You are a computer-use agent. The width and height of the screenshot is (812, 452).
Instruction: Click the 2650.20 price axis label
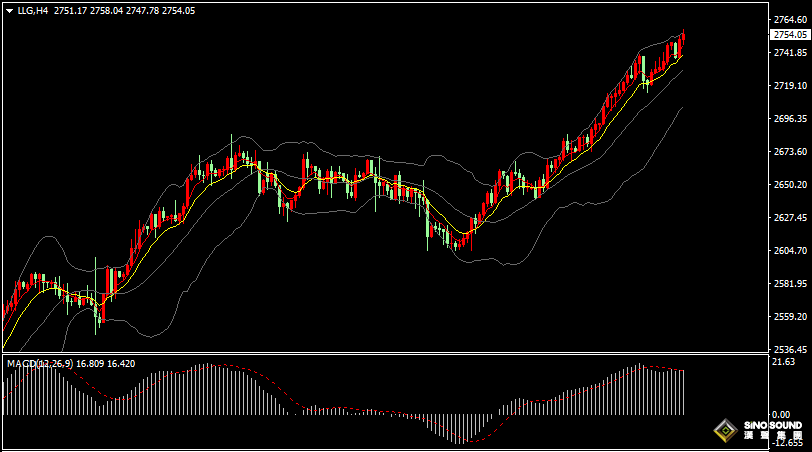[x=790, y=185]
